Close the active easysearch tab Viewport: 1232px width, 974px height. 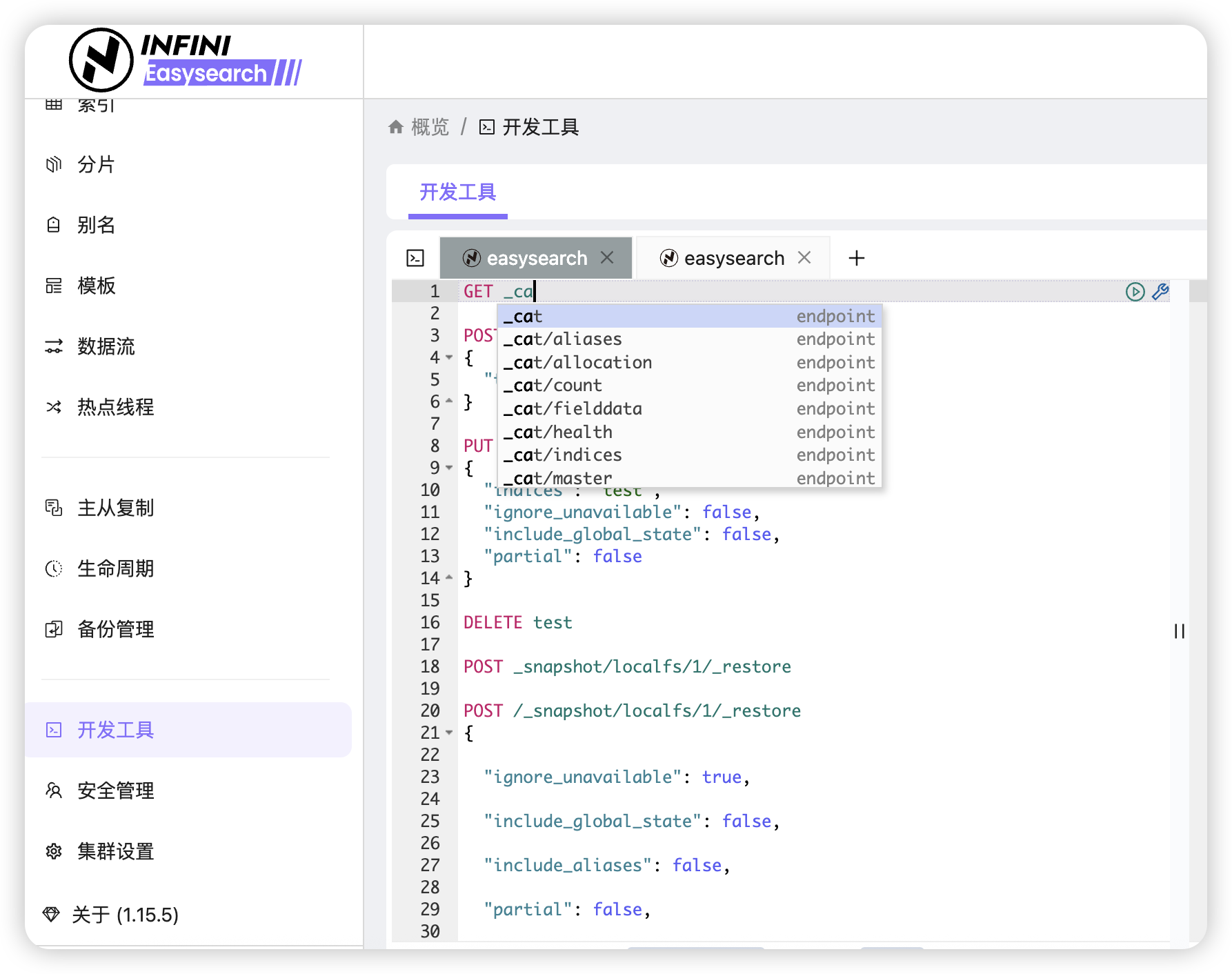607,257
